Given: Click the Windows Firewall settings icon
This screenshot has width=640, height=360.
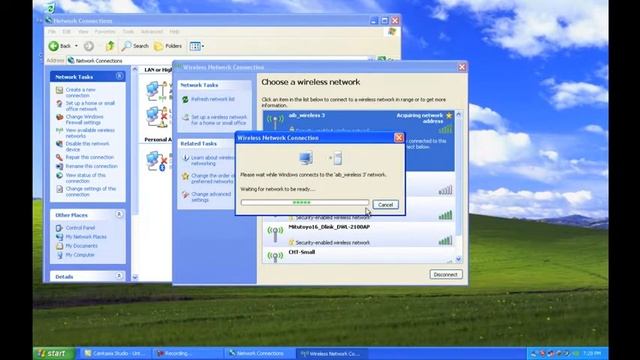Looking at the screenshot, I should click(60, 117).
